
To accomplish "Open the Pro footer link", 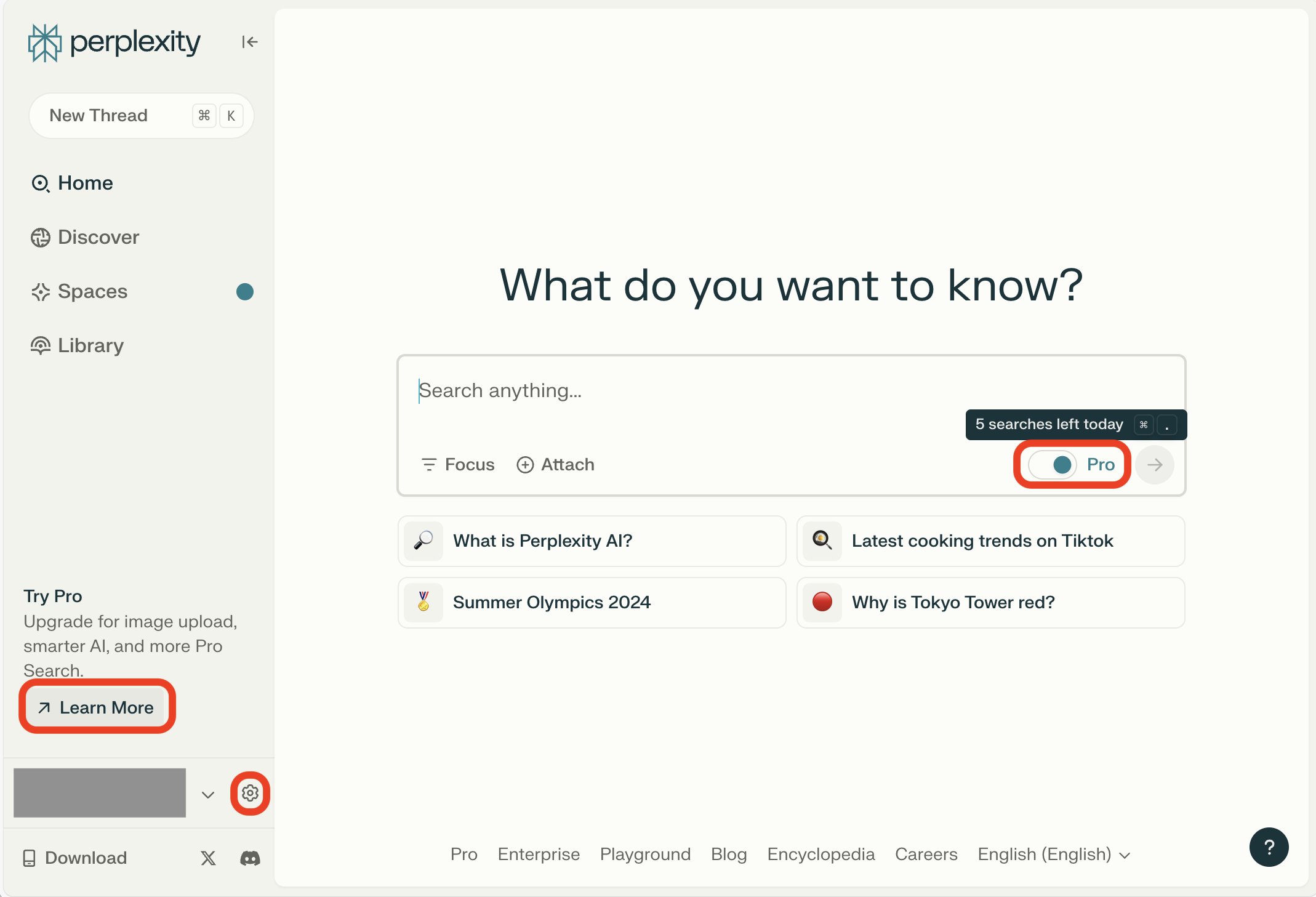I will [x=464, y=855].
